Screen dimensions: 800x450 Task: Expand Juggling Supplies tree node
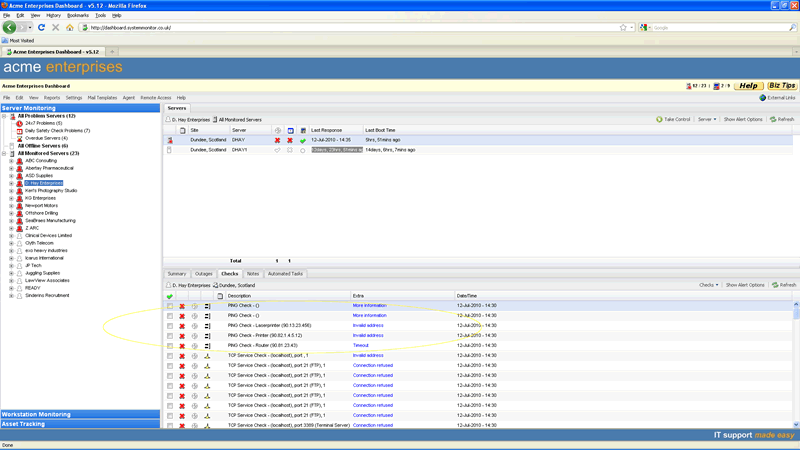11,273
